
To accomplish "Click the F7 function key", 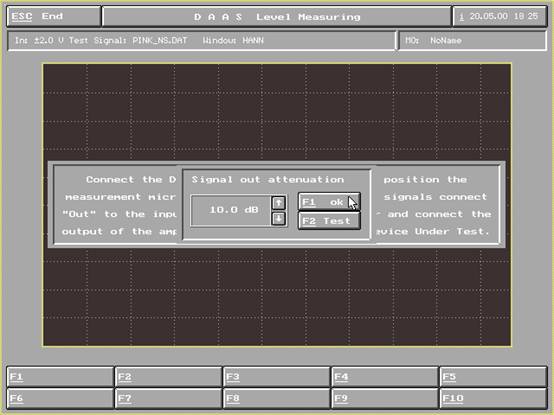I will coord(169,398).
